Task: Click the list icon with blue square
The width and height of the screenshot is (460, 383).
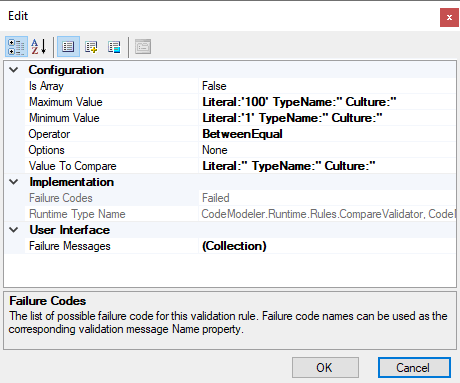Action: point(114,47)
